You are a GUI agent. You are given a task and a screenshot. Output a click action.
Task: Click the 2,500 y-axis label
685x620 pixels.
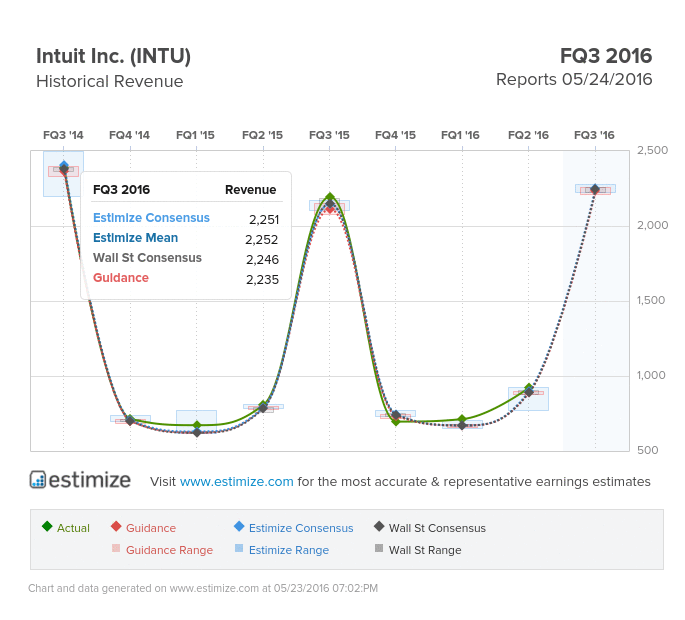(652, 150)
